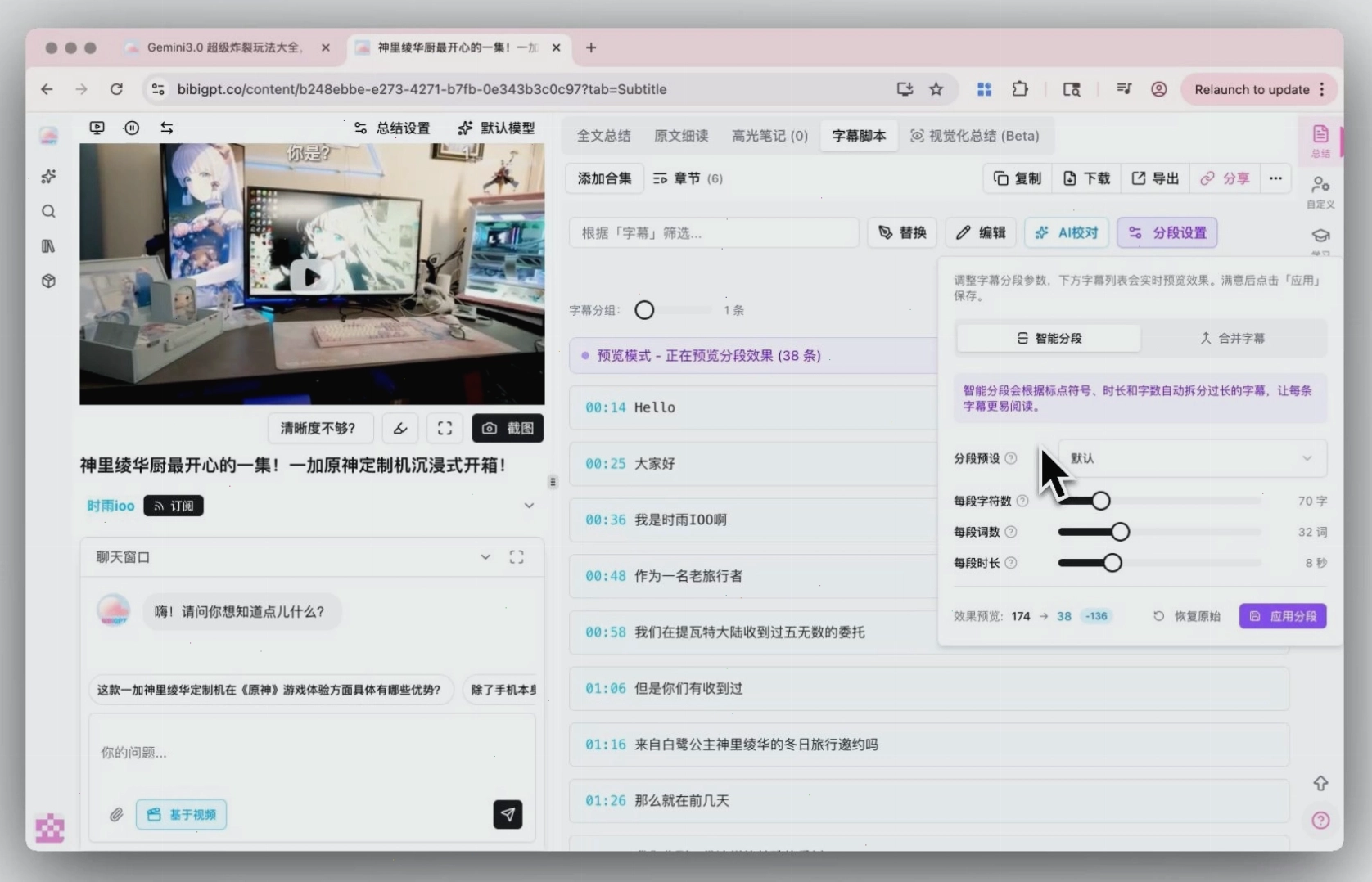1372x882 pixels.
Task: Play the video thumbnail
Action: tap(311, 277)
